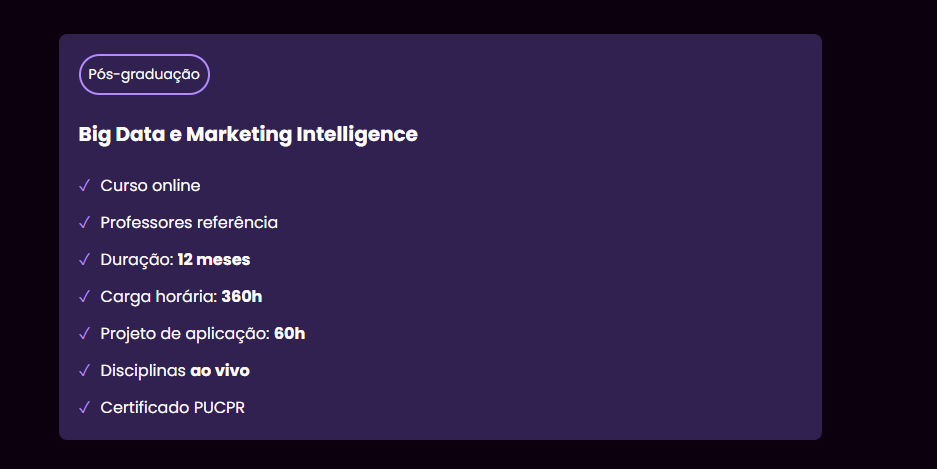
Task: Click the checkmark beside Professores referência
Action: tap(84, 222)
